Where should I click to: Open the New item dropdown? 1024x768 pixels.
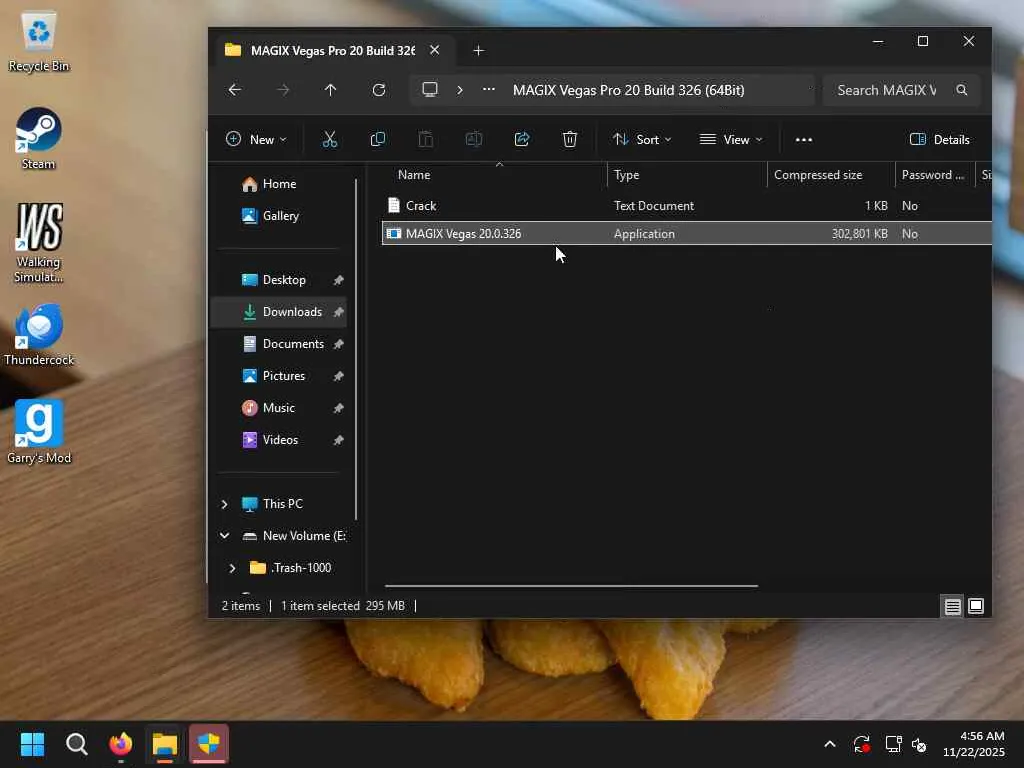click(x=256, y=139)
